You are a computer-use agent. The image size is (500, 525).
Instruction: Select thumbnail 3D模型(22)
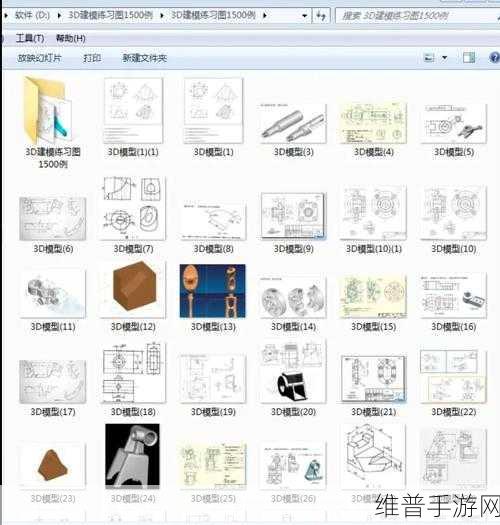click(453, 376)
